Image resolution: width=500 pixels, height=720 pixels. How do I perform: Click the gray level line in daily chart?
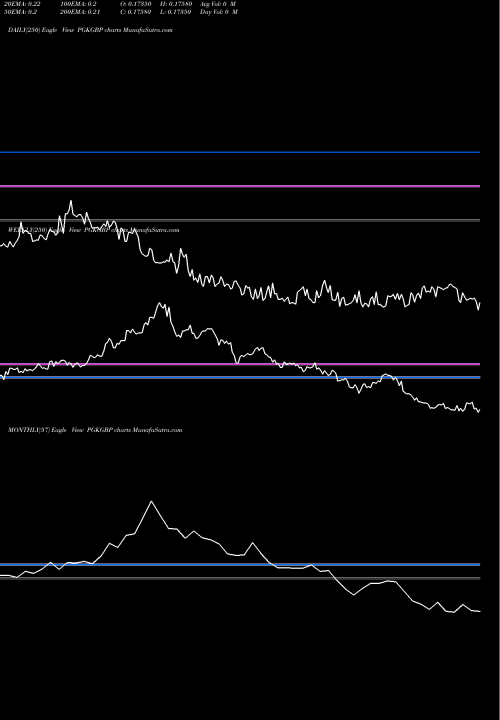coord(240,220)
